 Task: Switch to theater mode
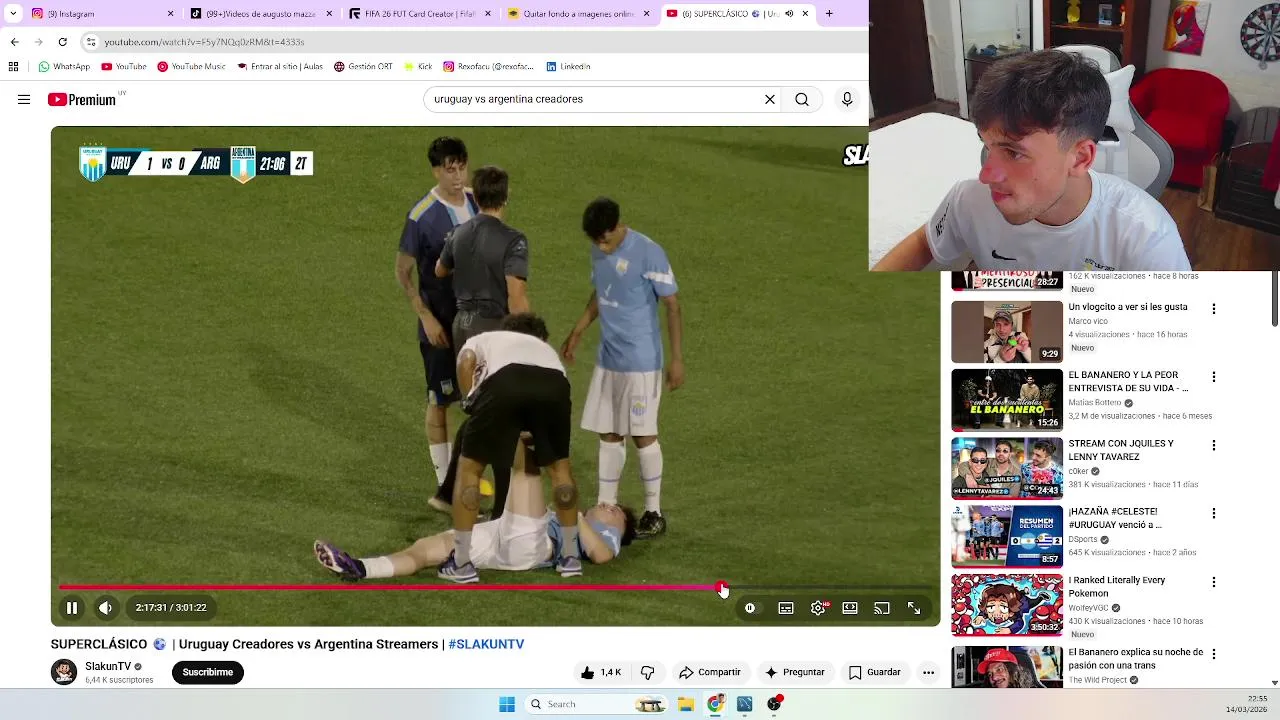[x=850, y=608]
